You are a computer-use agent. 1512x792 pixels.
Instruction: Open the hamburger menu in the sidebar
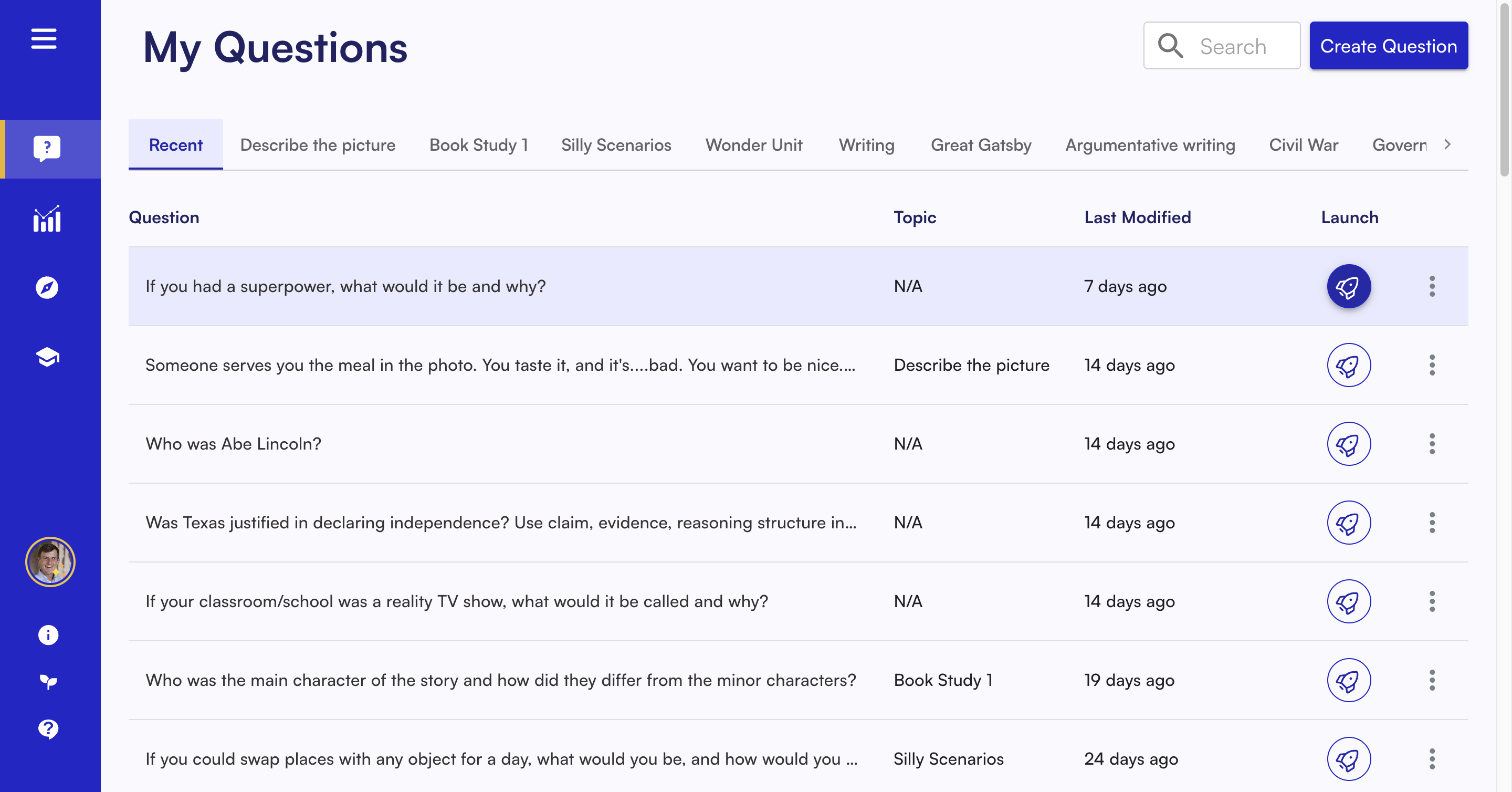(x=44, y=39)
